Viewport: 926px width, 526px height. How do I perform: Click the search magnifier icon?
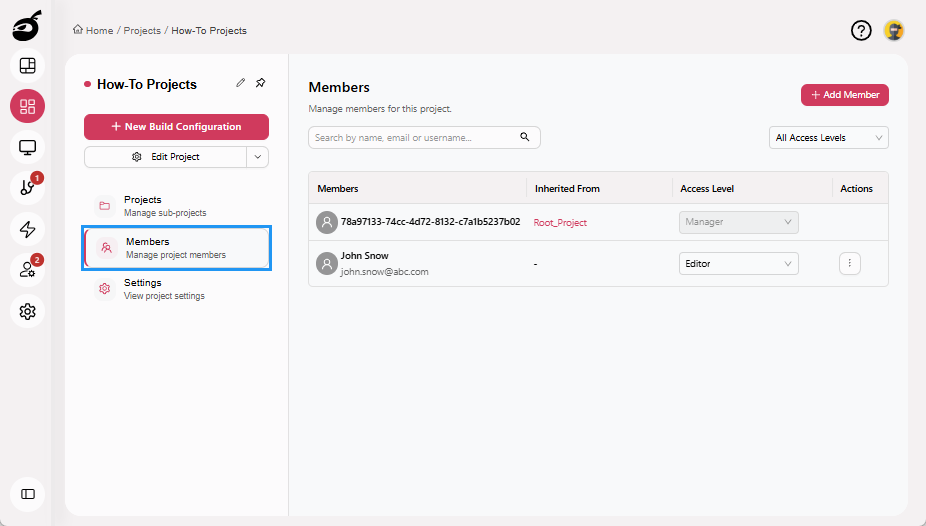pyautogui.click(x=524, y=137)
